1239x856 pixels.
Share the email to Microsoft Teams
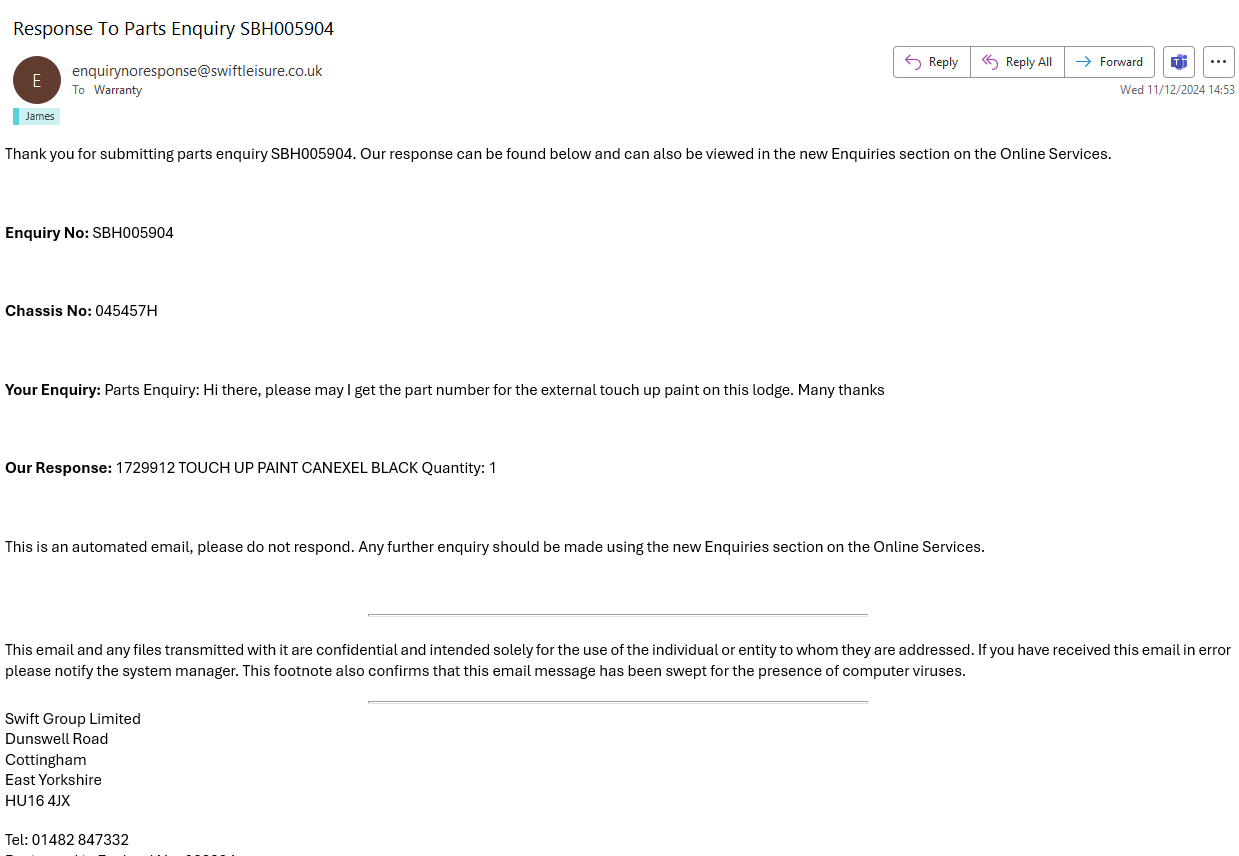pyautogui.click(x=1179, y=62)
